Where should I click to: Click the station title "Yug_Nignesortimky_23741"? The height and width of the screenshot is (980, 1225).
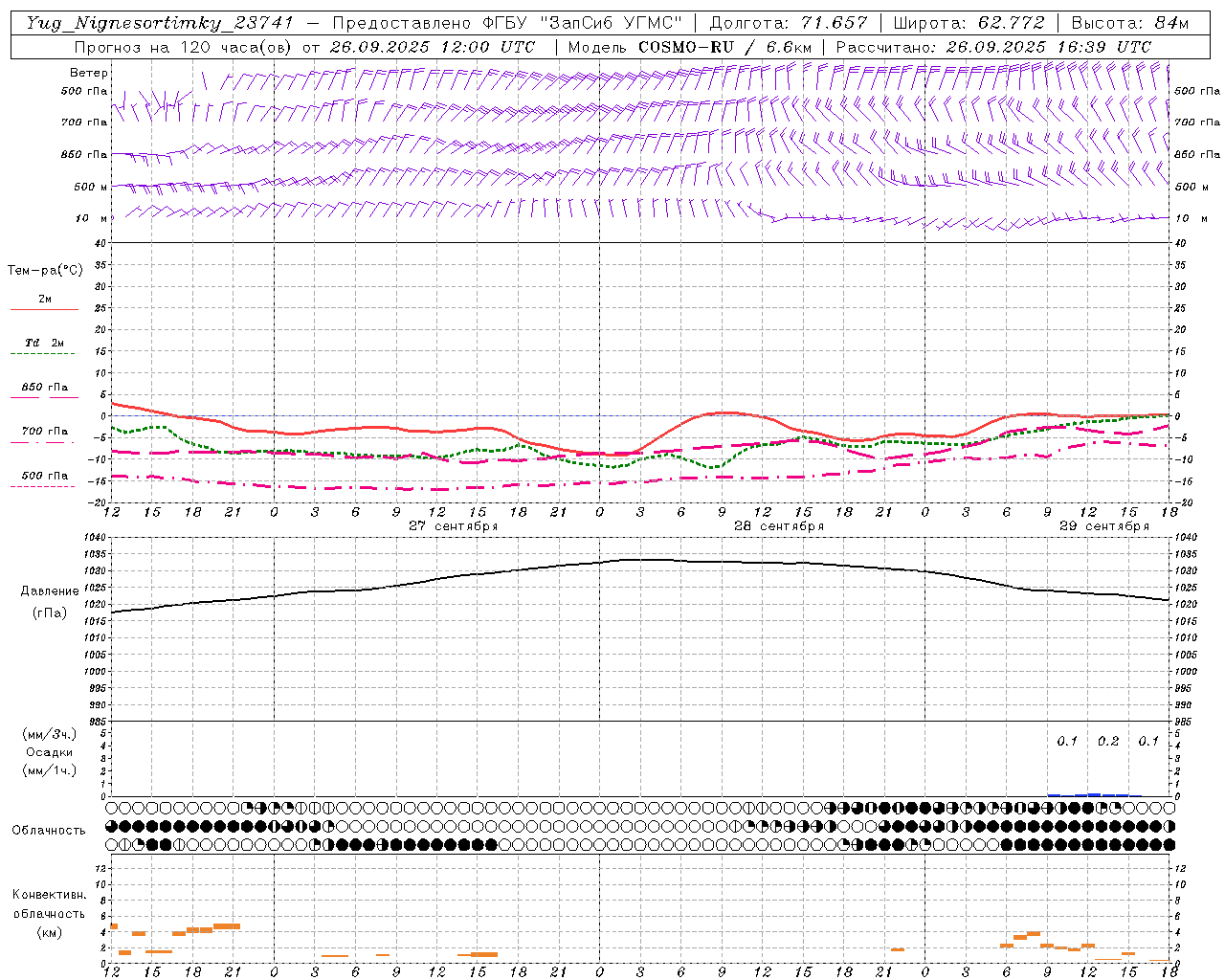click(160, 23)
